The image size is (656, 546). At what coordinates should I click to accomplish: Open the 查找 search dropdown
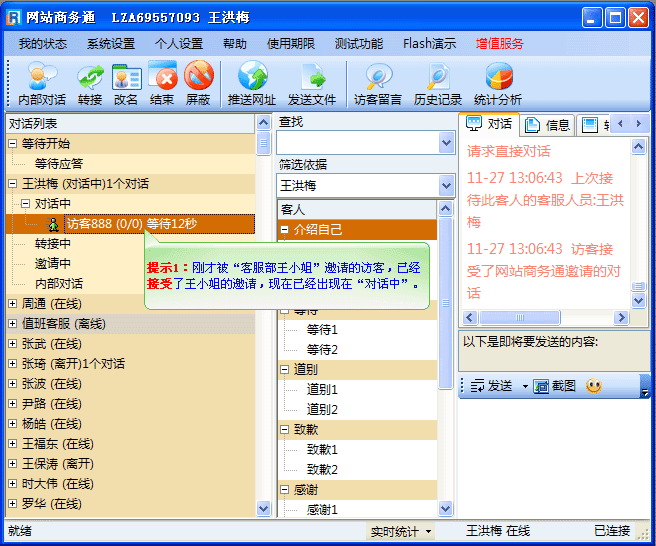[x=446, y=144]
